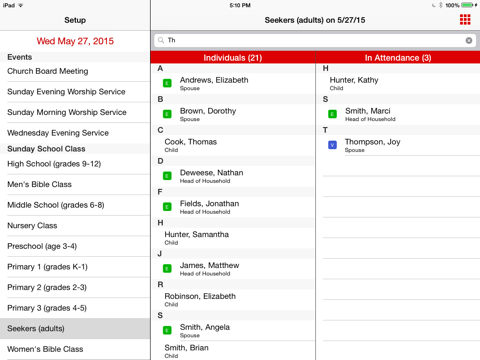The height and width of the screenshot is (360, 480).
Task: Open High School (grades 9-12) class
Action: point(75,164)
